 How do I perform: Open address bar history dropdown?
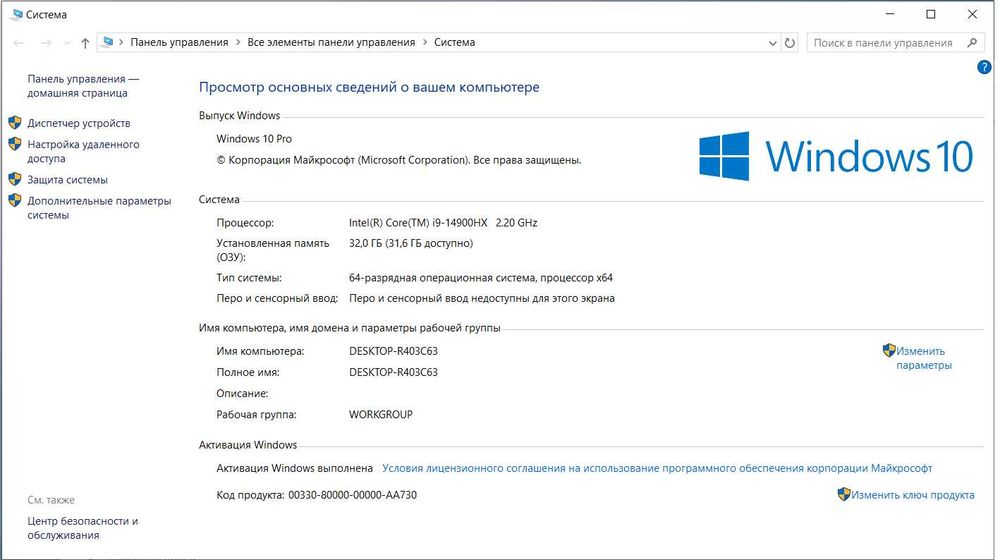tap(772, 43)
